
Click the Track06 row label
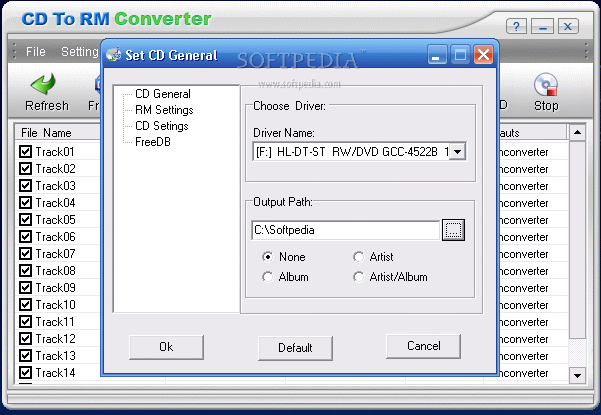point(56,237)
